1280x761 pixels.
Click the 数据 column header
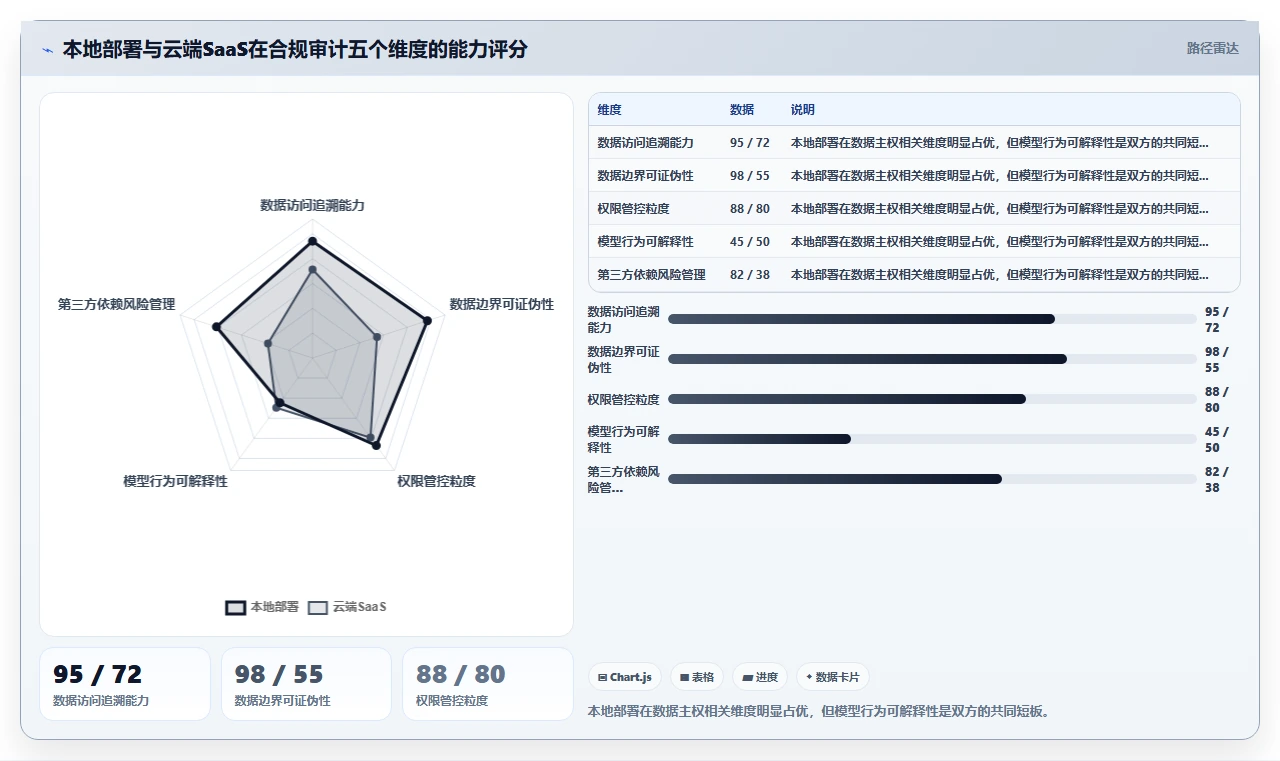click(x=742, y=110)
